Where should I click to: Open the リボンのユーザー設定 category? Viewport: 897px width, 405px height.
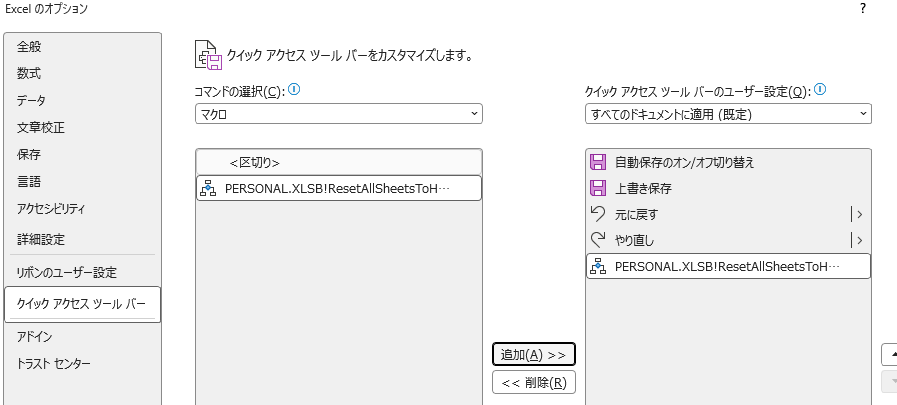(x=82, y=272)
